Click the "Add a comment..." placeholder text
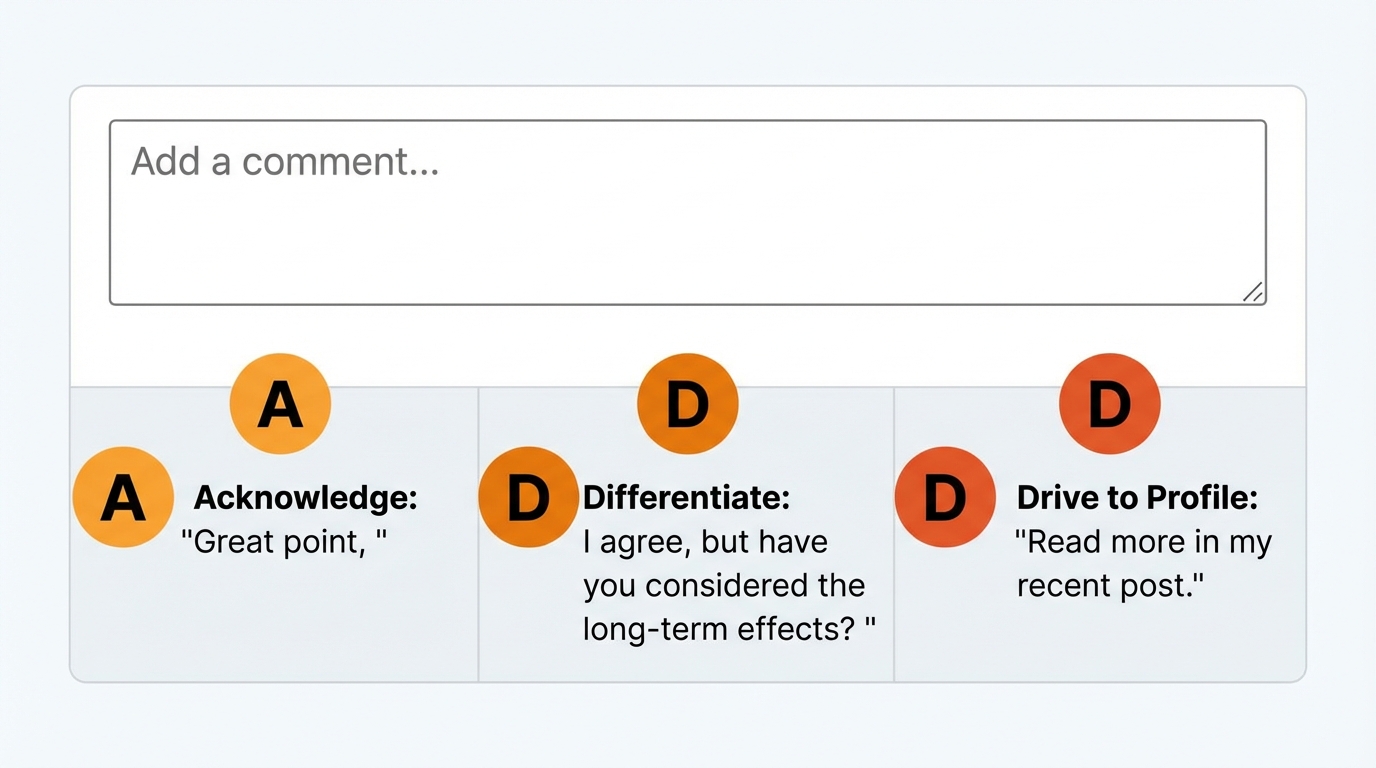This screenshot has height=768, width=1376. coord(285,161)
